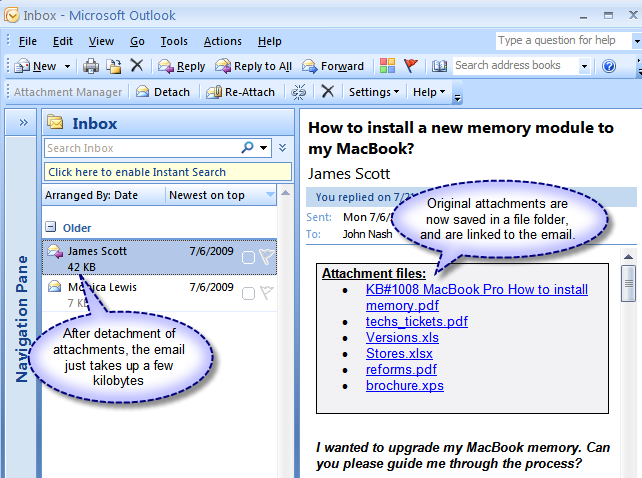Open the File menu
Screen dimensions: 642x478
click(x=27, y=41)
